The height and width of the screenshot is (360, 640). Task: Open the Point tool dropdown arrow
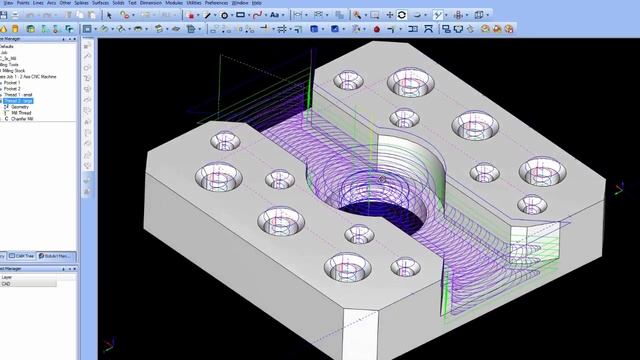(x=198, y=16)
